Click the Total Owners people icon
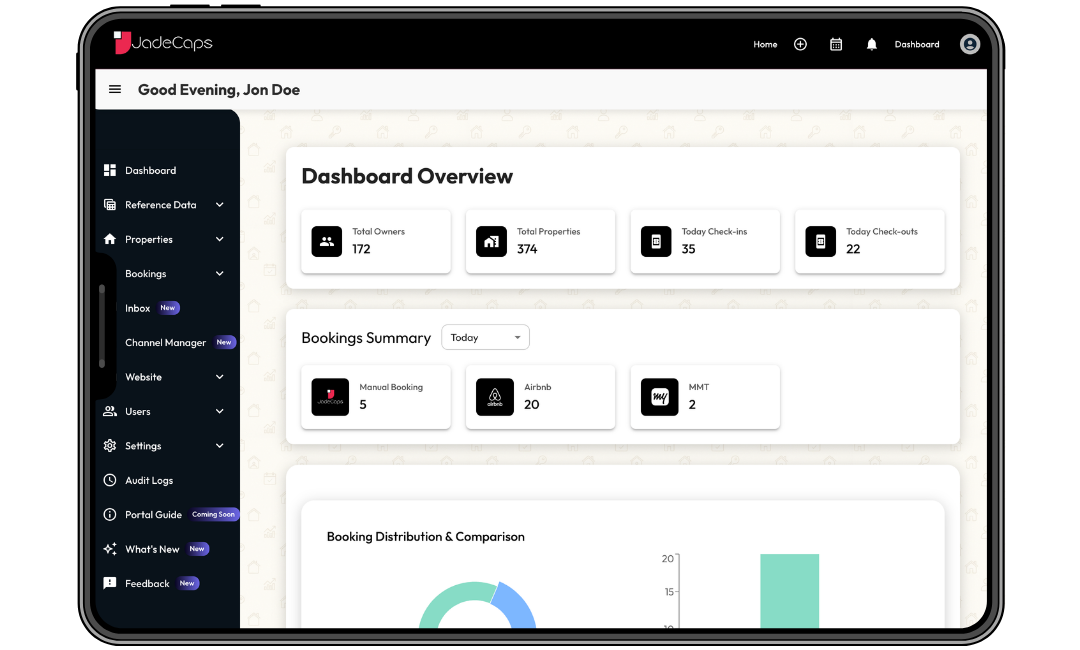1080x650 pixels. point(326,242)
